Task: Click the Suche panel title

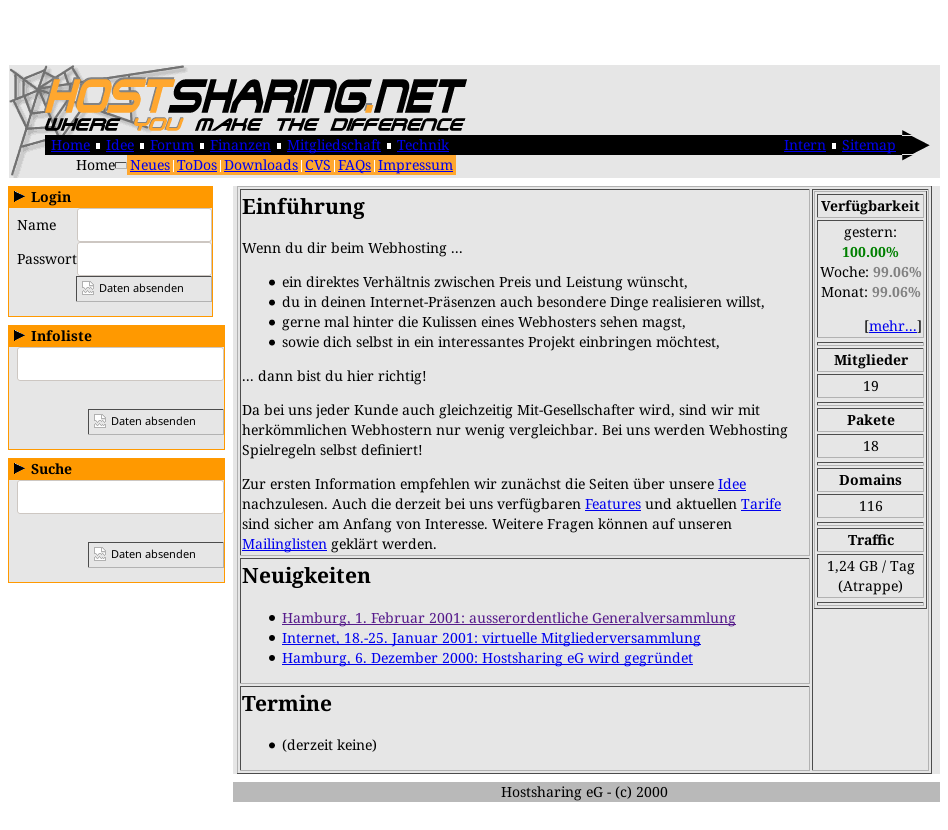Action: pyautogui.click(x=51, y=469)
